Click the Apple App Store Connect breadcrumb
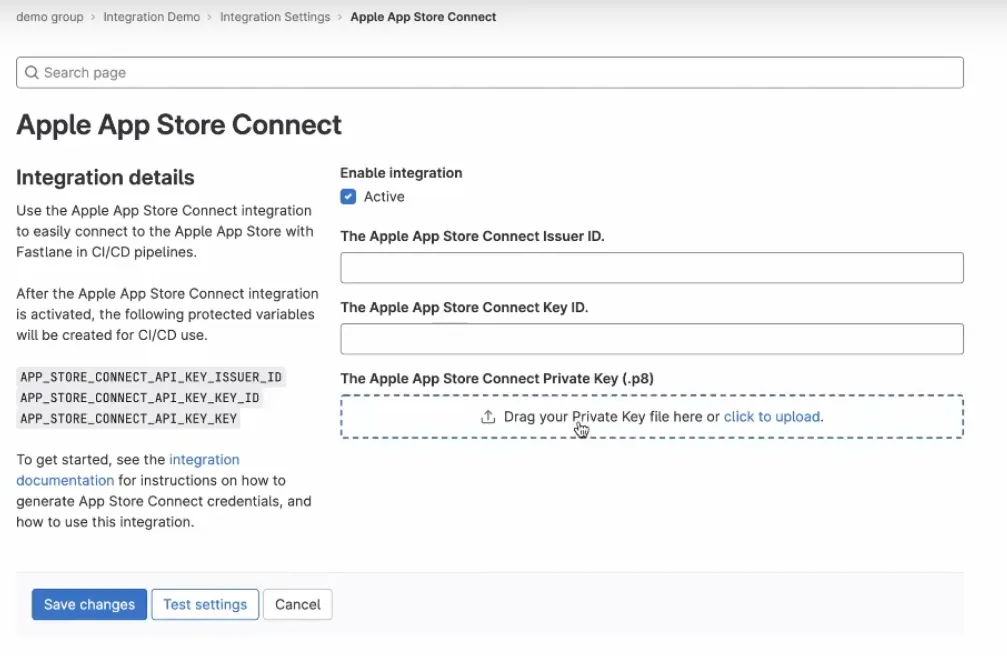This screenshot has height=656, width=1007. pos(423,17)
